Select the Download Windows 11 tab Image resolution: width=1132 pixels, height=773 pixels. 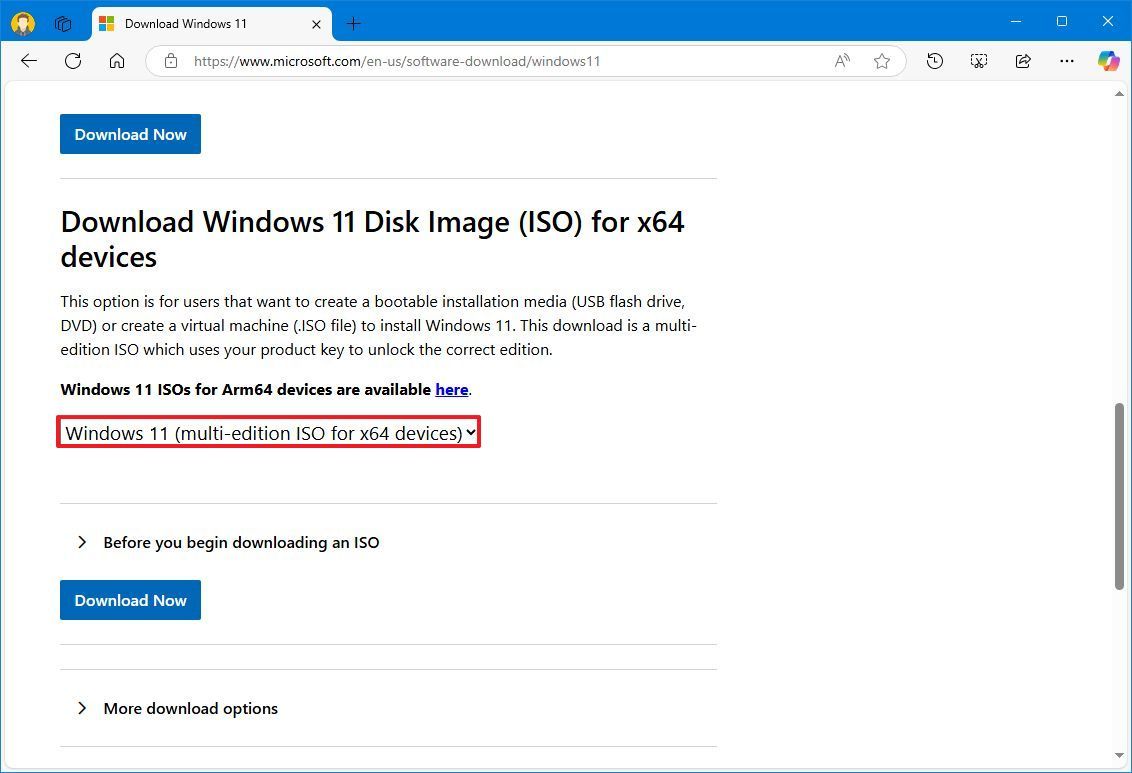(x=200, y=23)
